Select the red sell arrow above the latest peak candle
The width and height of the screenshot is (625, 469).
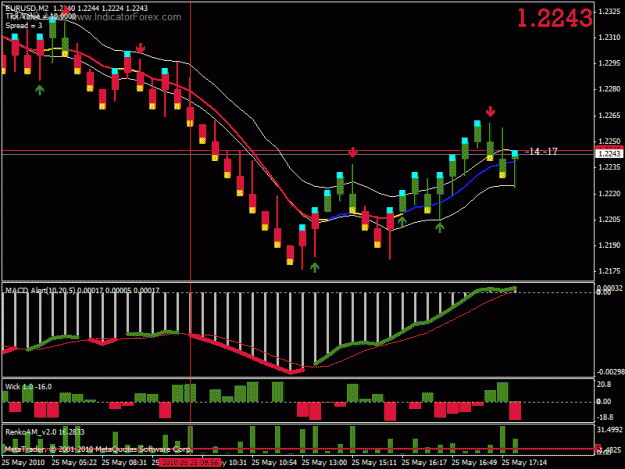(x=490, y=111)
